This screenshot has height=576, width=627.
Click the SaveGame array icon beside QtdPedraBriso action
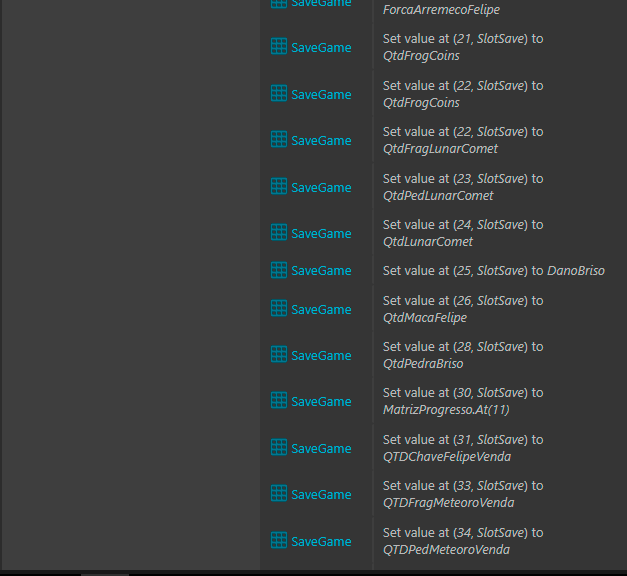pyautogui.click(x=279, y=354)
